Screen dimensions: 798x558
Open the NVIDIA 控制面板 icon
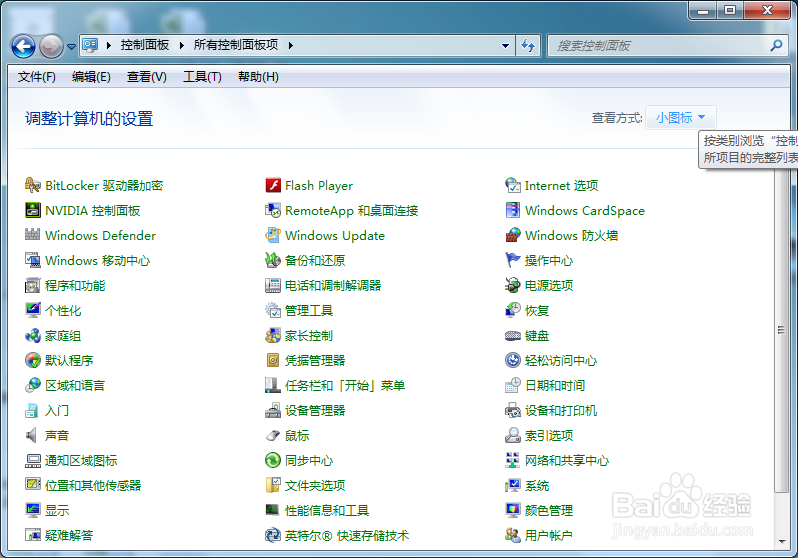pos(33,210)
